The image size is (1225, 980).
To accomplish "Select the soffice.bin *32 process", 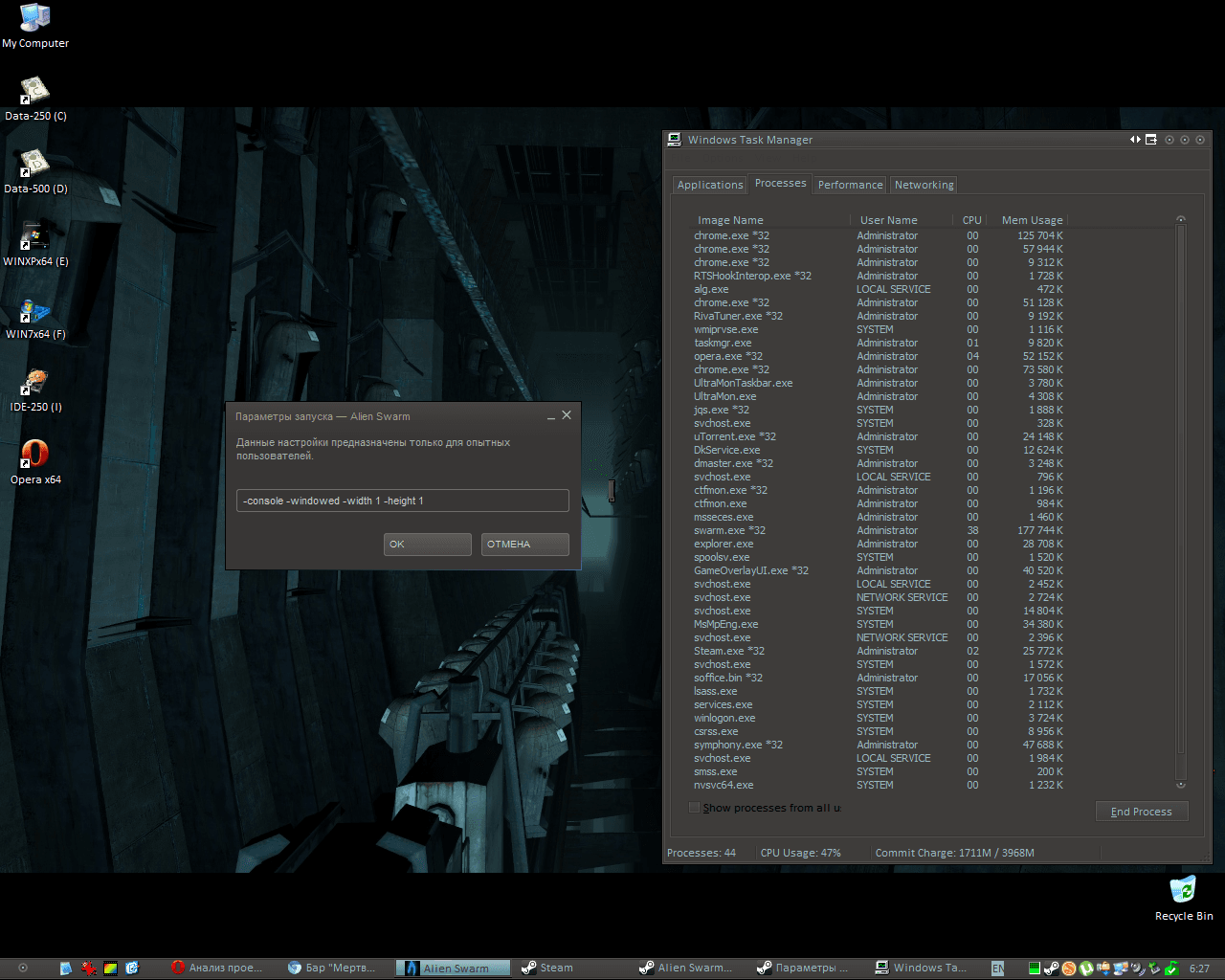I will (879, 678).
